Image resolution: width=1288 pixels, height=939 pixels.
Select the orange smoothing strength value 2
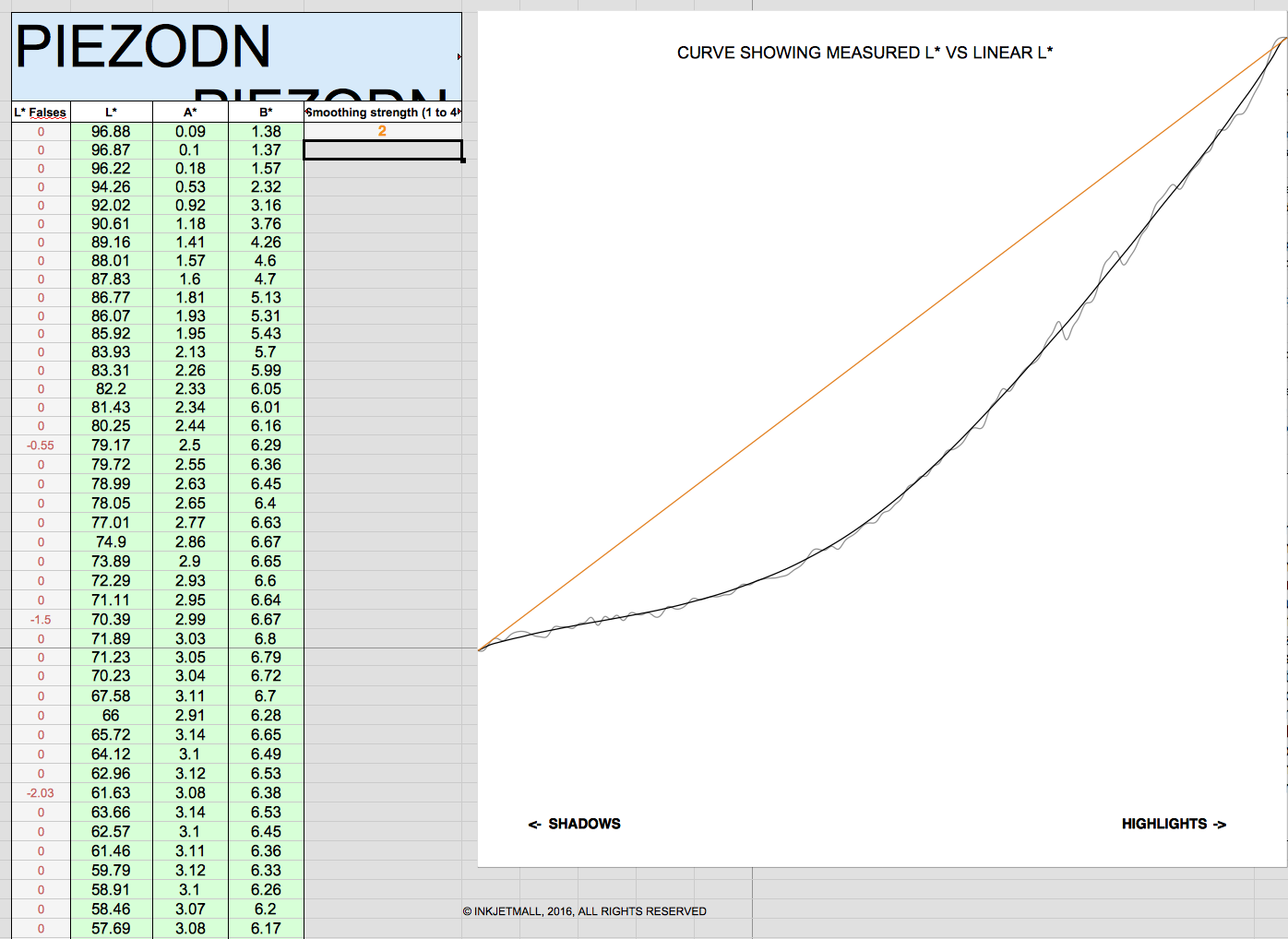(382, 131)
